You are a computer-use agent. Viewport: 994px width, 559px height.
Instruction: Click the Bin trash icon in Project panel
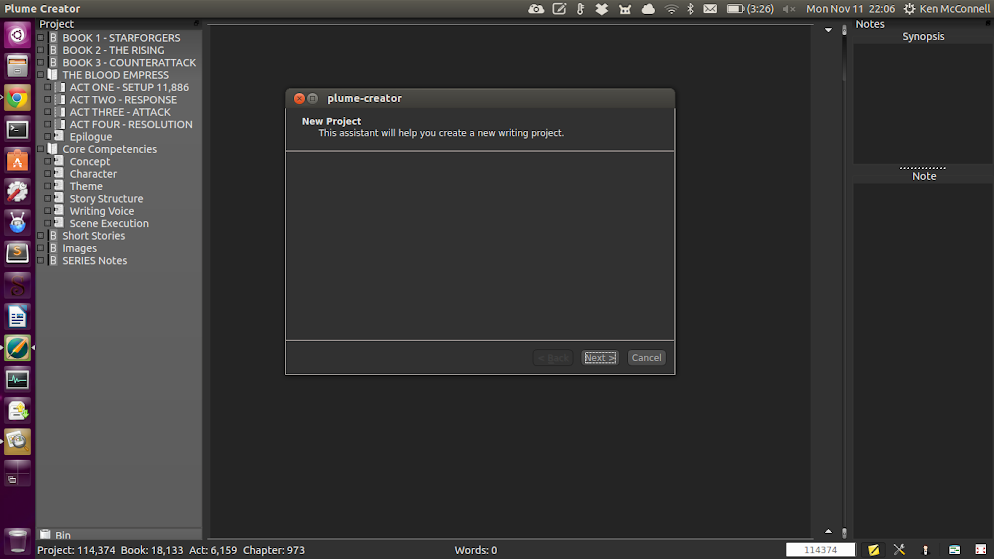(45, 535)
